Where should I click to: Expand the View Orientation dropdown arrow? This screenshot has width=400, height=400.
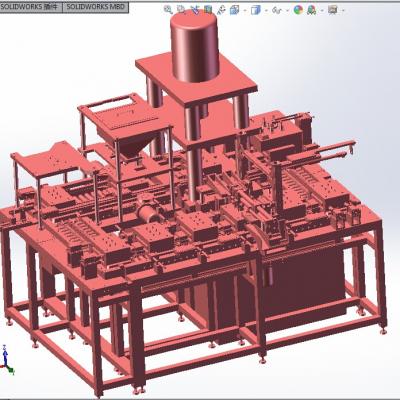tap(245, 11)
